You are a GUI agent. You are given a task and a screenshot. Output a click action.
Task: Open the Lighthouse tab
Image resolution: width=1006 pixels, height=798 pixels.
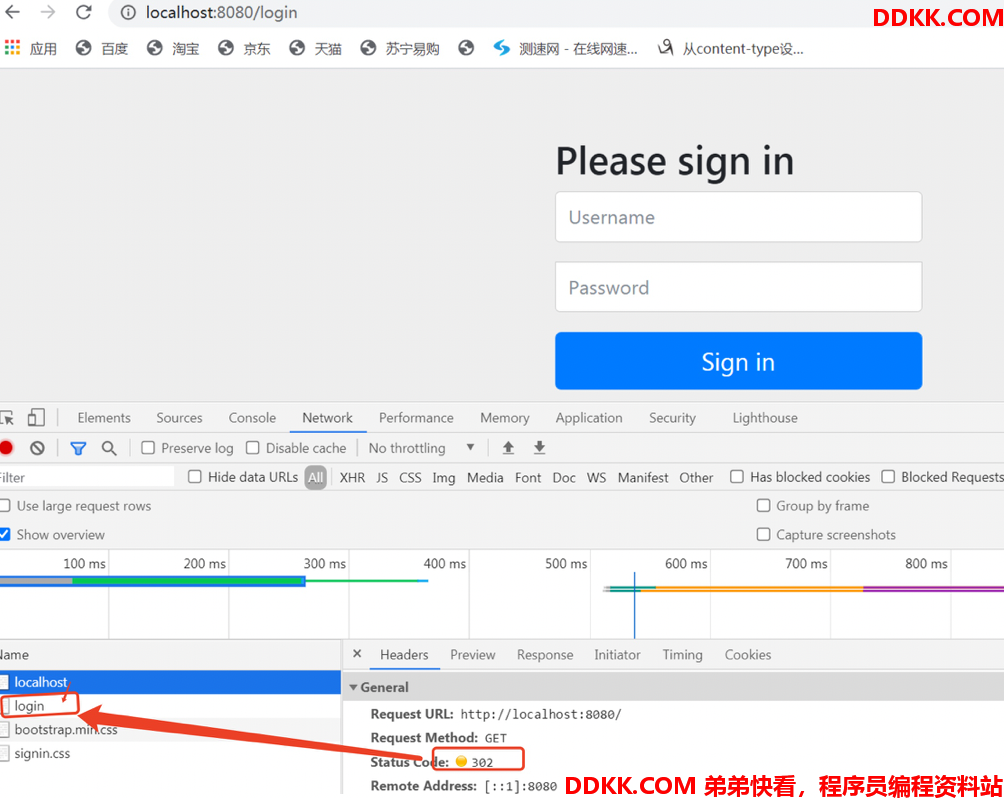click(x=765, y=418)
